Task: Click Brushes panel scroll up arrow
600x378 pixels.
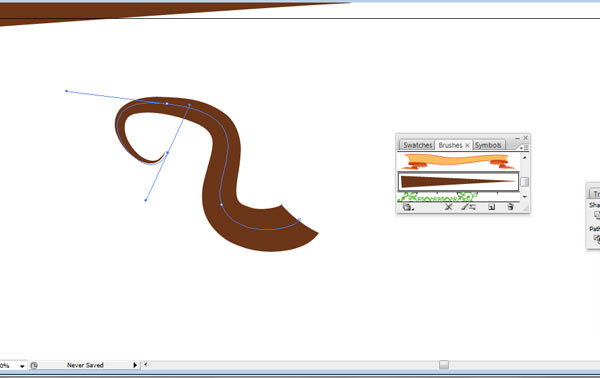Action: (525, 157)
